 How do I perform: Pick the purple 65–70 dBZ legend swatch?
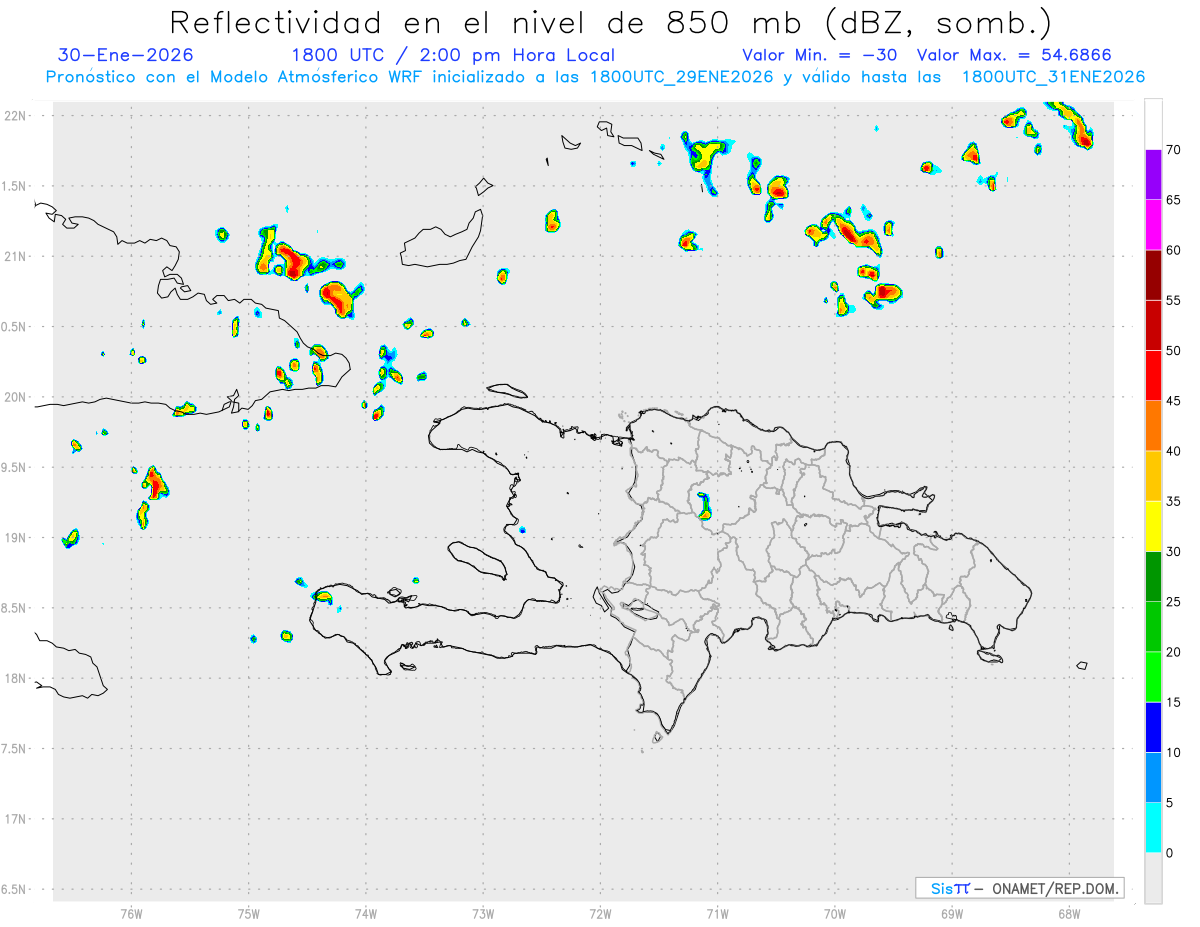coord(1153,174)
